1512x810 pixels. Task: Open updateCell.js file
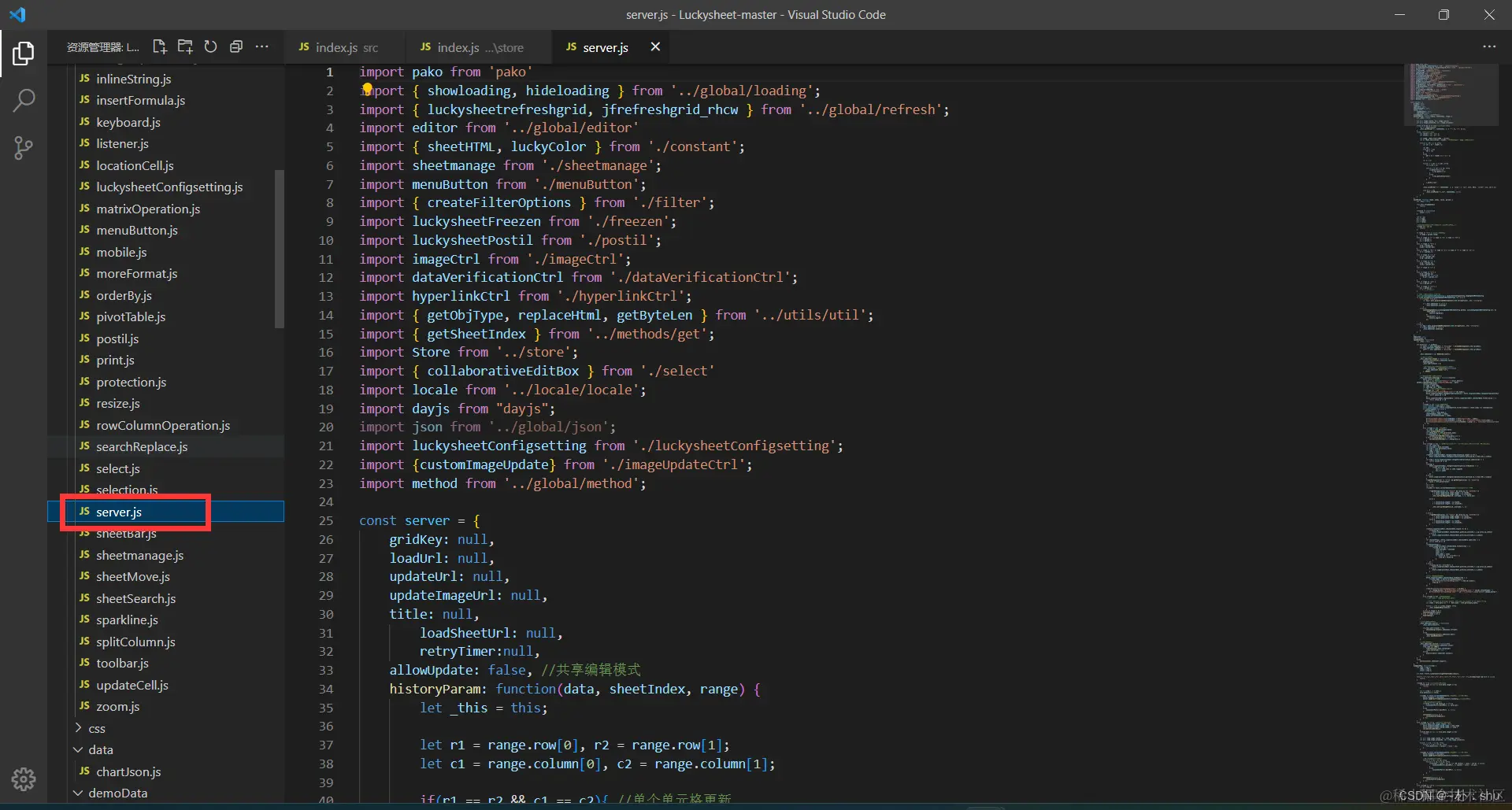click(x=132, y=685)
